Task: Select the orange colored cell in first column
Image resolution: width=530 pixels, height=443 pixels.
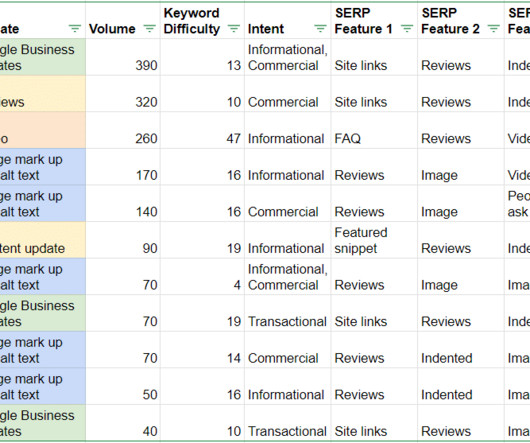Action: coord(43,130)
